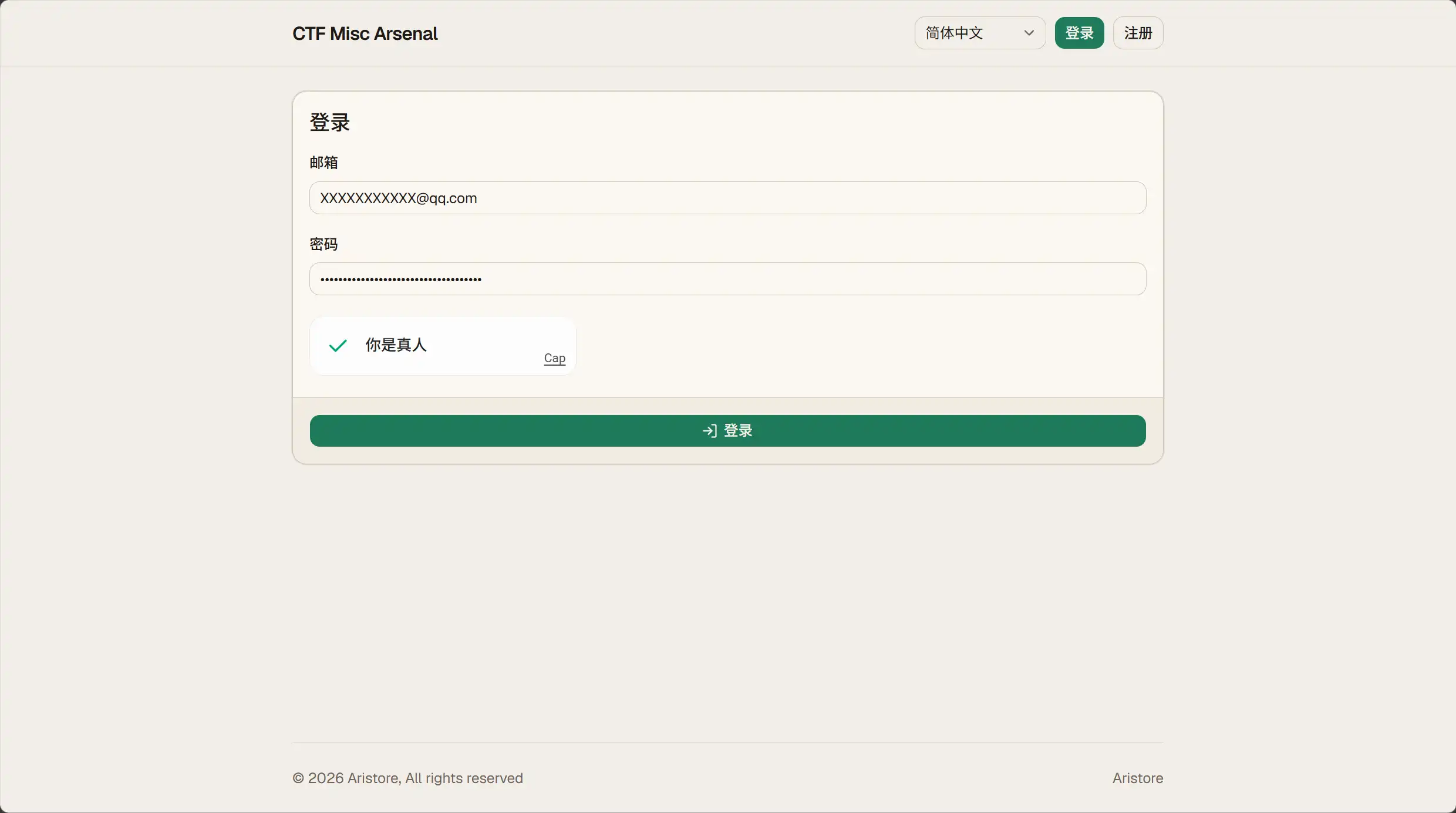Open the Cap captcha link
The width and height of the screenshot is (1456, 813).
pyautogui.click(x=554, y=358)
